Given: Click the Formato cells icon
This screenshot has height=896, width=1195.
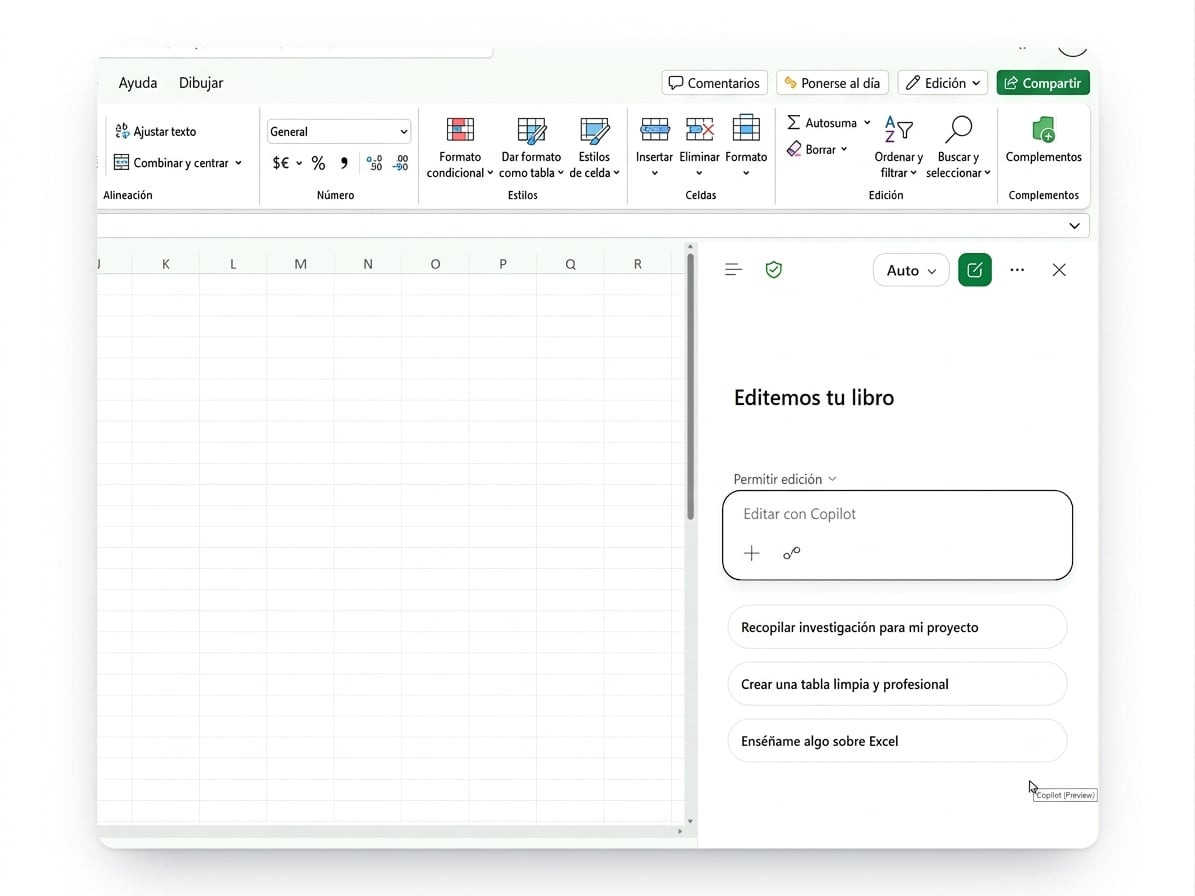Looking at the screenshot, I should [746, 130].
